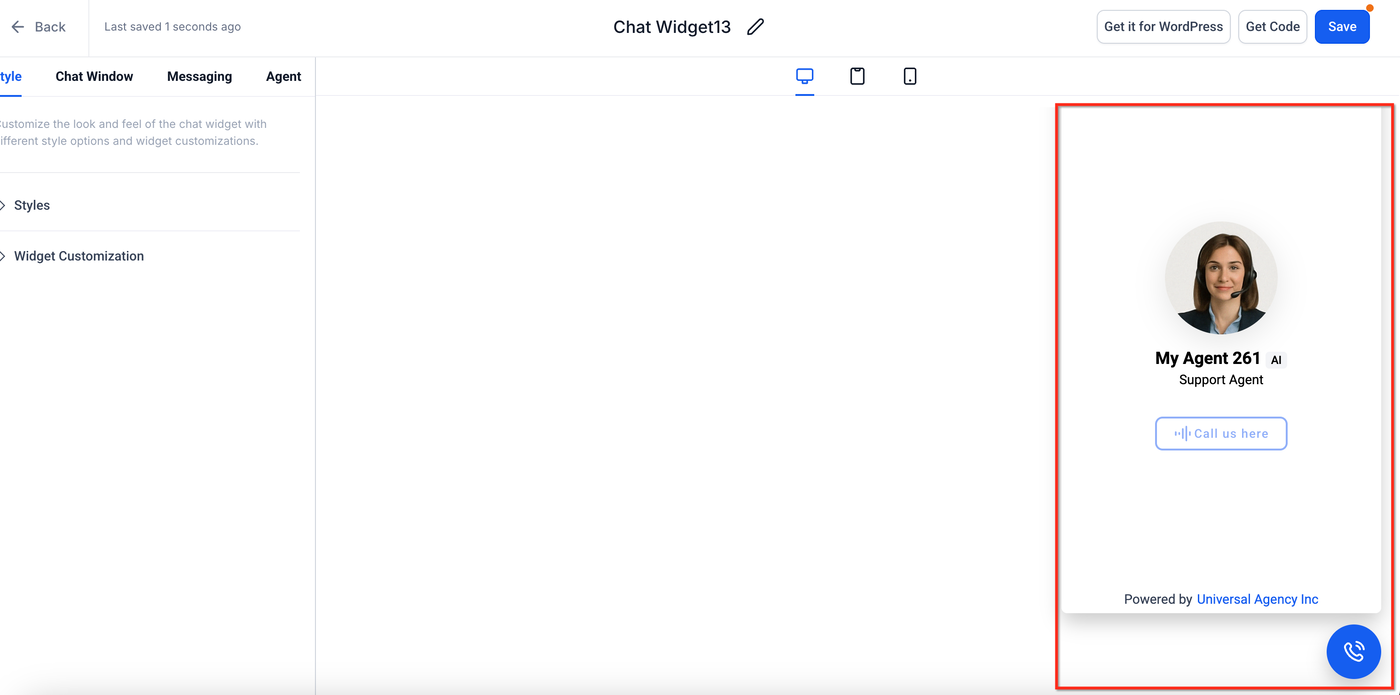Image resolution: width=1400 pixels, height=695 pixels.
Task: Open the Messaging tab
Action: pyautogui.click(x=199, y=76)
